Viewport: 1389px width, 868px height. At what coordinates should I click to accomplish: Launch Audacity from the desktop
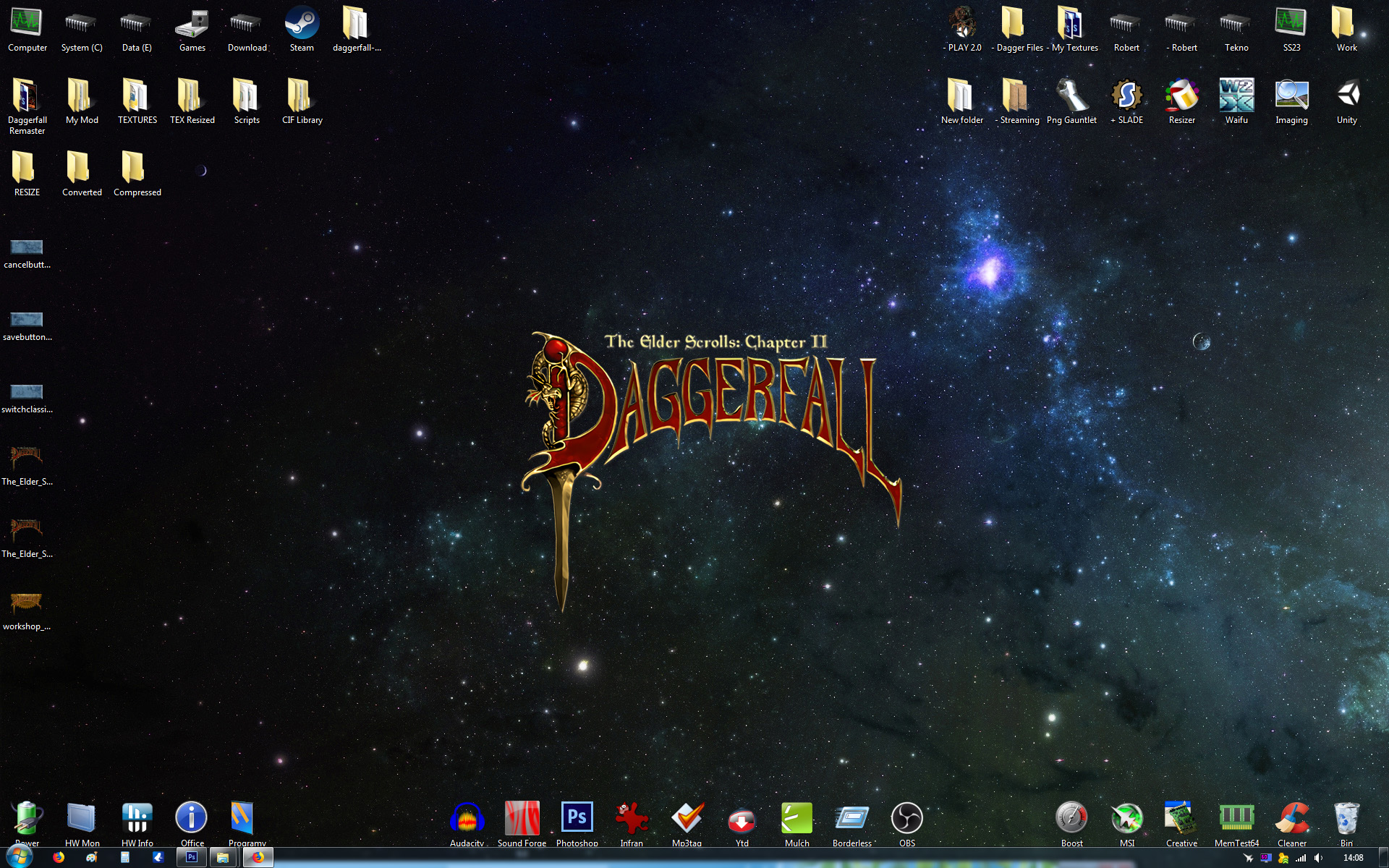pyautogui.click(x=467, y=823)
